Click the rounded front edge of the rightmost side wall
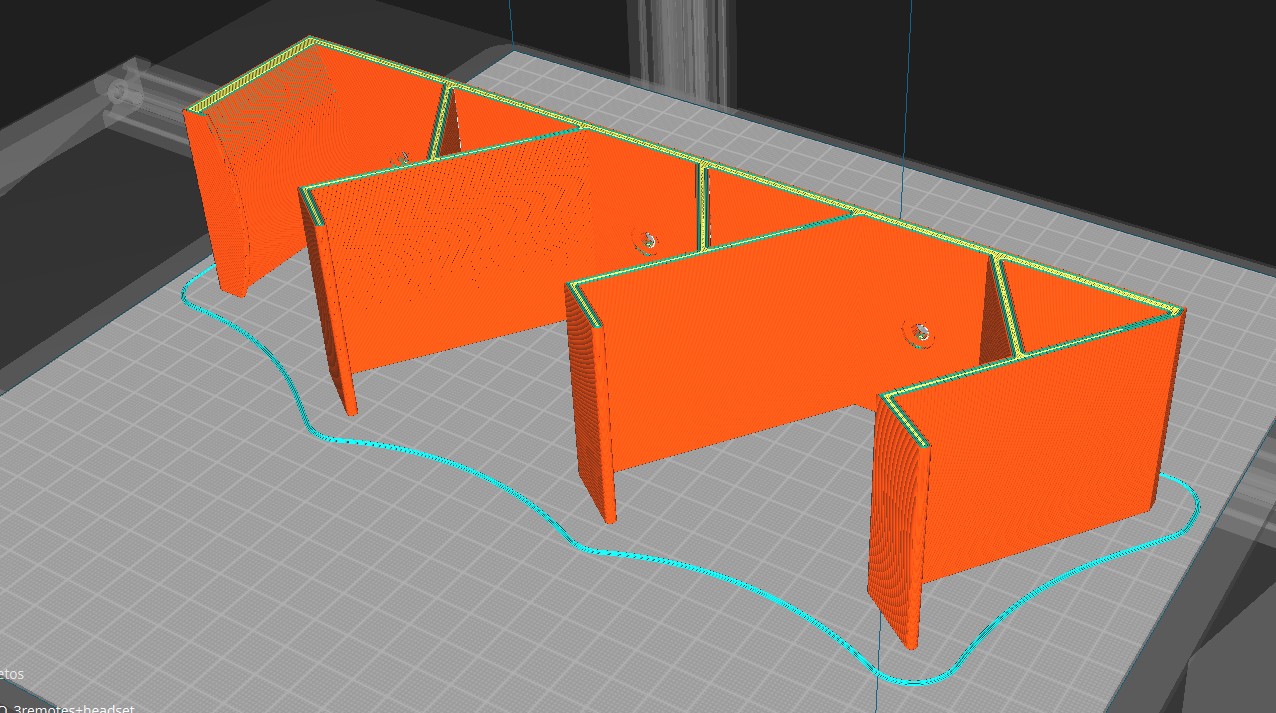Viewport: 1276px width, 713px height. [x=893, y=520]
